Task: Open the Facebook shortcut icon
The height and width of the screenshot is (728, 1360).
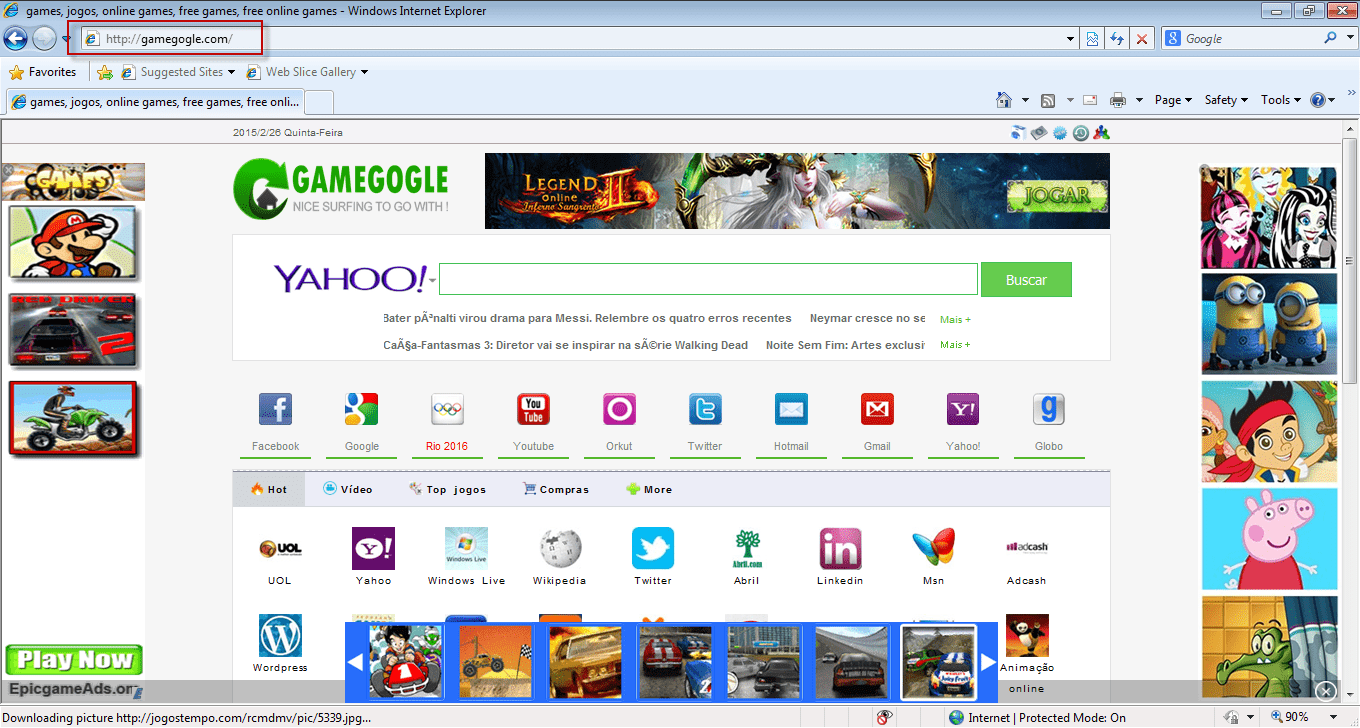Action: (275, 409)
